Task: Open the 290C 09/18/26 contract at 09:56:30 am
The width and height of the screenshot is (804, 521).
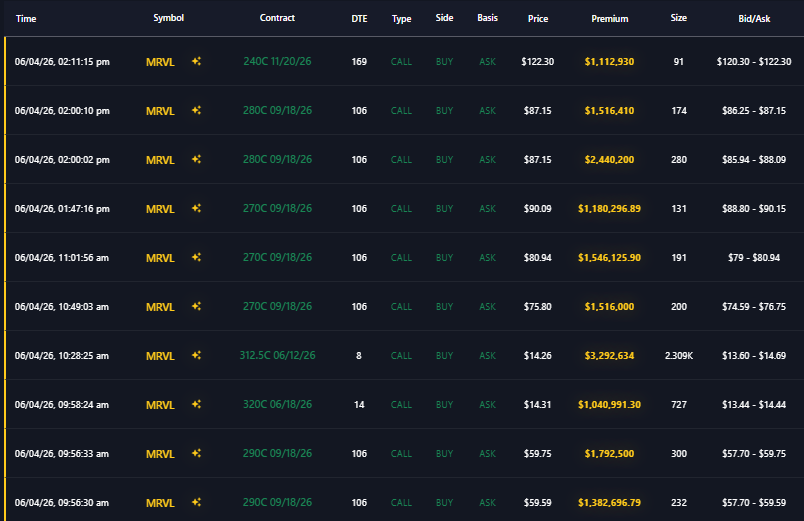Action: (277, 502)
